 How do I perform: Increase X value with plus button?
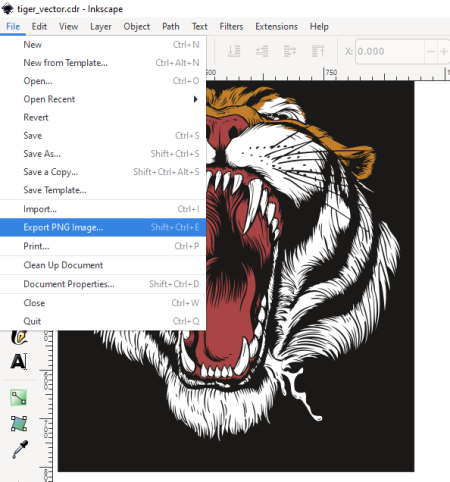(444, 52)
